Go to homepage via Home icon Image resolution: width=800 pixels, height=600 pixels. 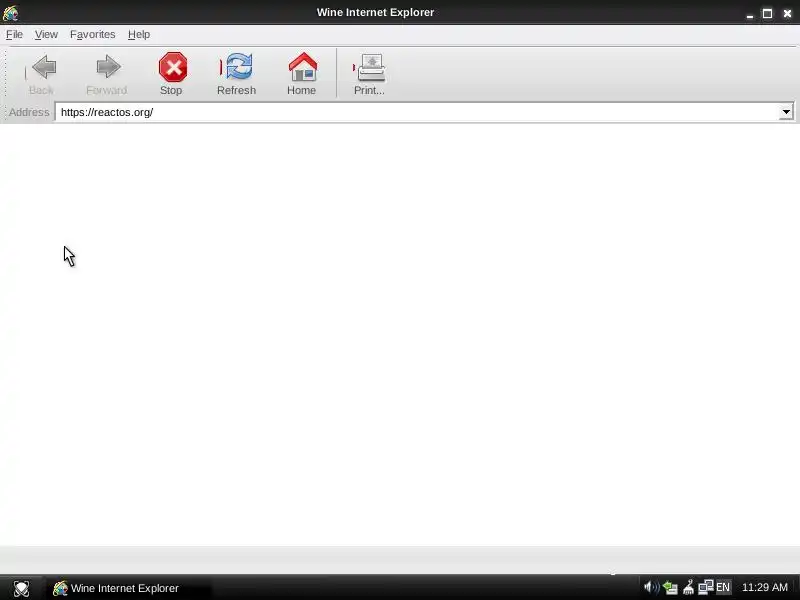pyautogui.click(x=303, y=67)
